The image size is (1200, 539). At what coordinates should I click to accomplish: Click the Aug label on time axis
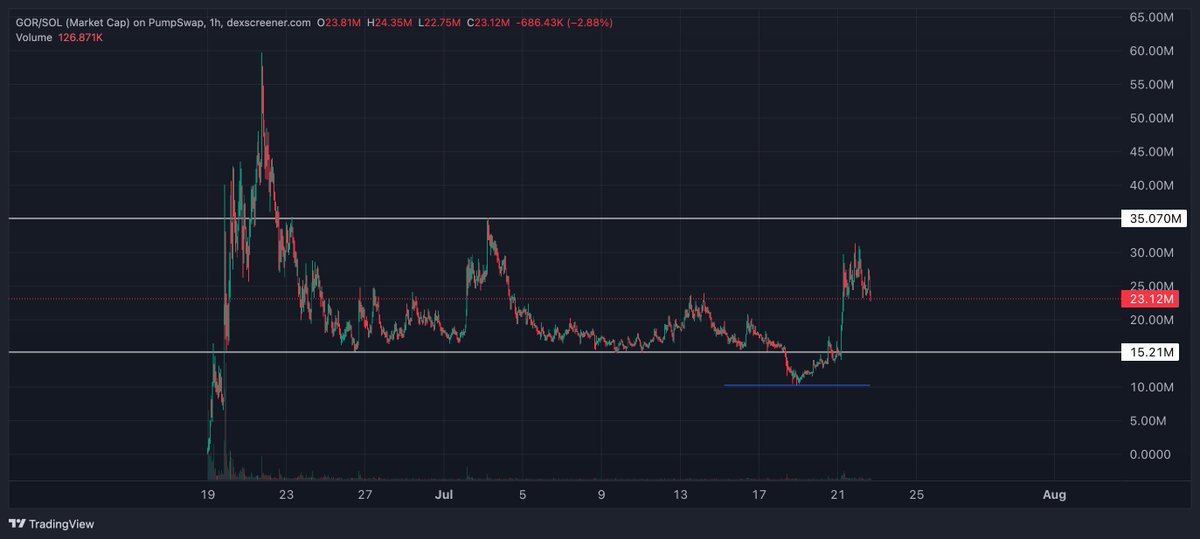(1054, 495)
